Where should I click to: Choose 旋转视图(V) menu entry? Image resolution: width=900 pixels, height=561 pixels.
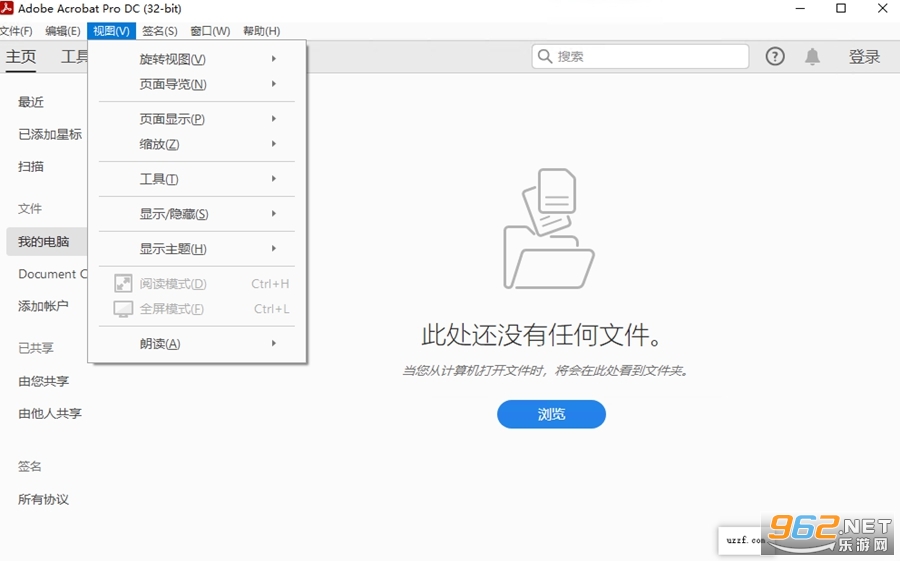click(197, 59)
